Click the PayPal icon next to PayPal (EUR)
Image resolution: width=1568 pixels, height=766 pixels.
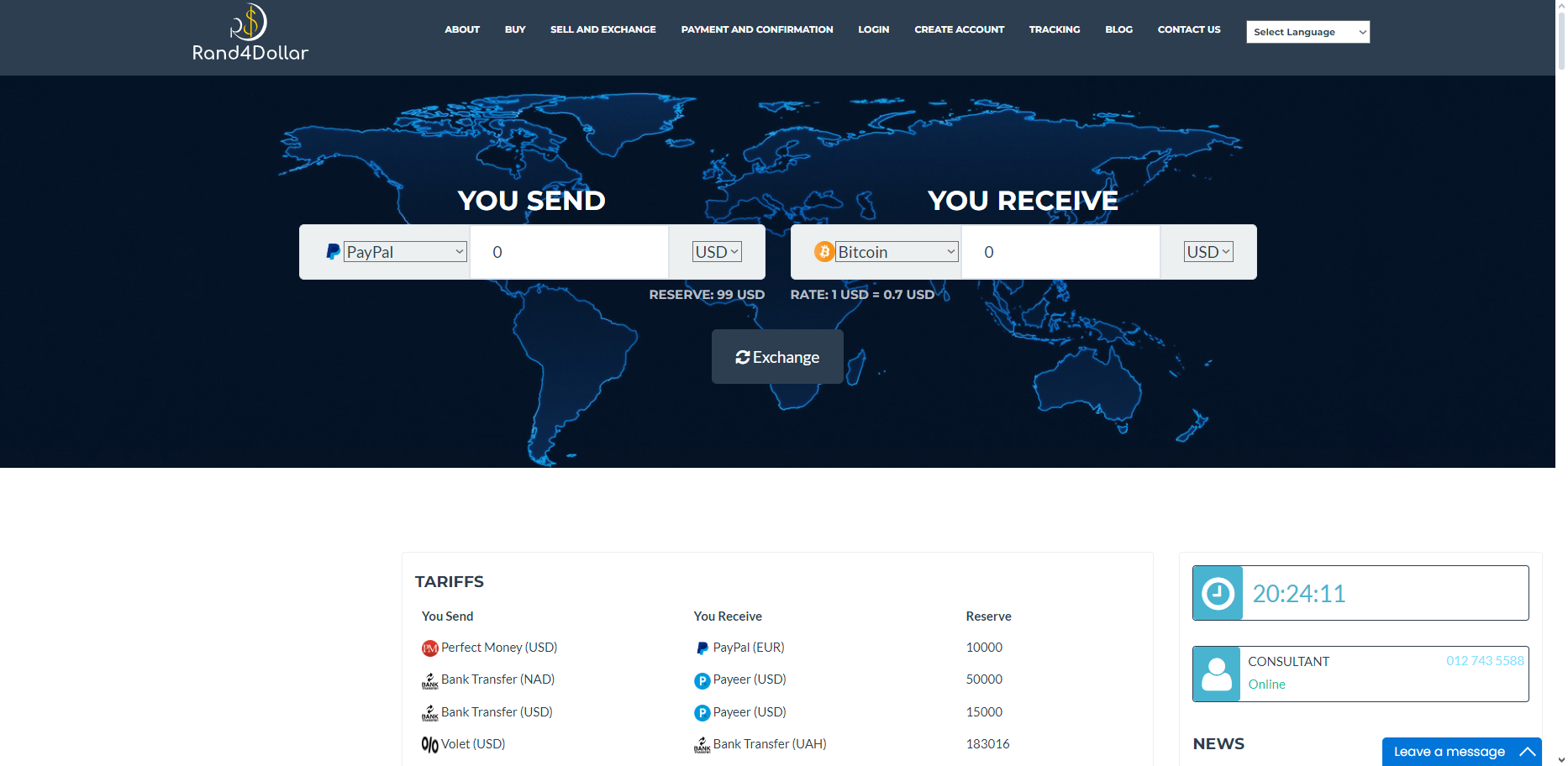click(x=702, y=648)
